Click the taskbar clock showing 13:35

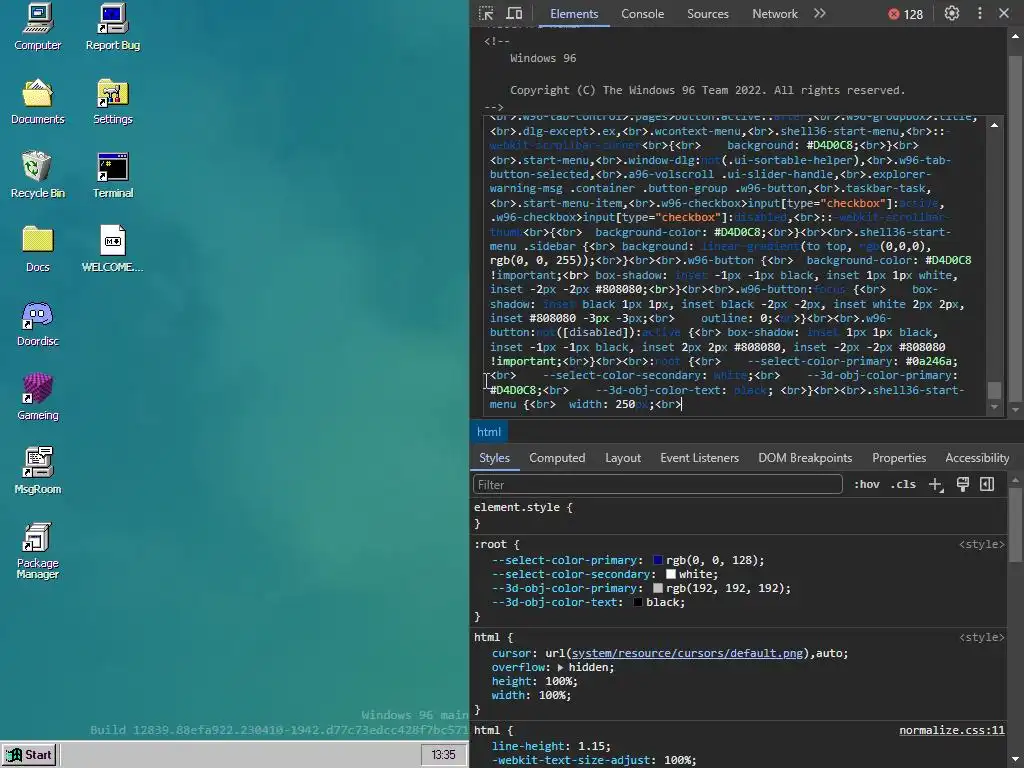pyautogui.click(x=443, y=755)
